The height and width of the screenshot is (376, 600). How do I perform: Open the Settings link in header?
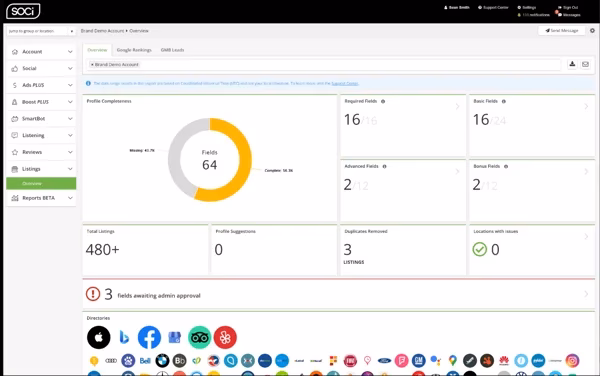[527, 7]
